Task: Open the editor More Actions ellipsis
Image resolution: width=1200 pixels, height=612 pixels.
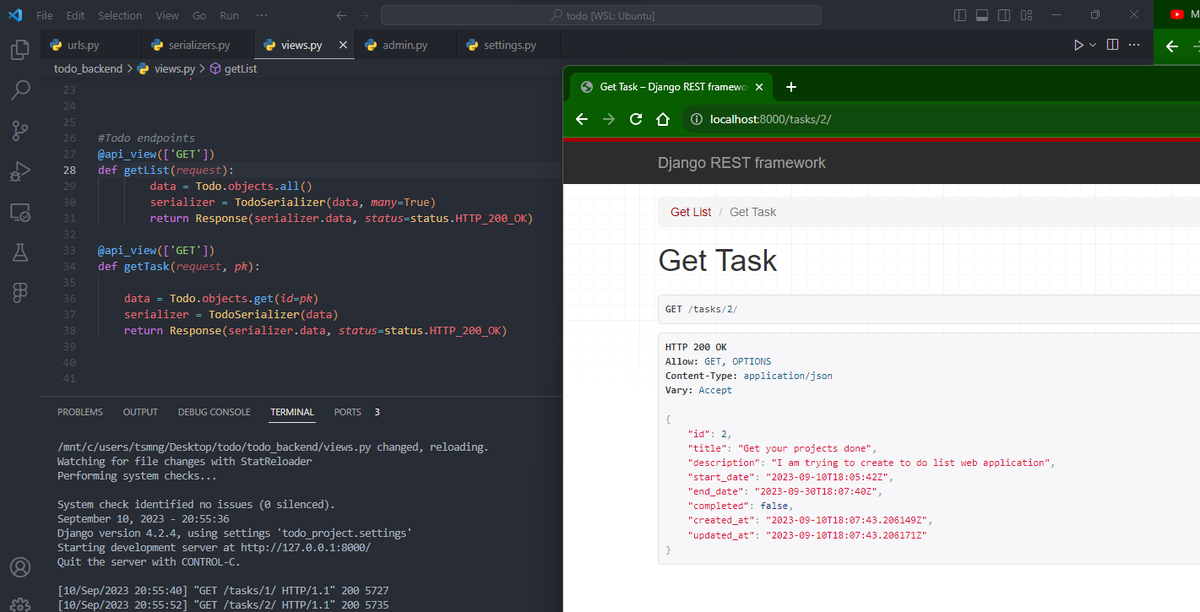Action: 1134,45
